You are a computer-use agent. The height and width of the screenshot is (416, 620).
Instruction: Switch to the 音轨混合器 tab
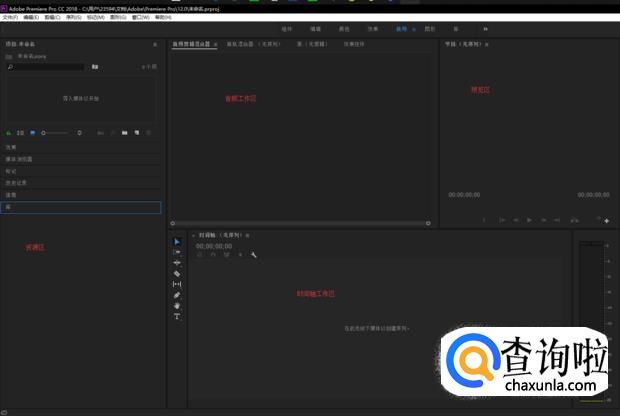(x=253, y=44)
